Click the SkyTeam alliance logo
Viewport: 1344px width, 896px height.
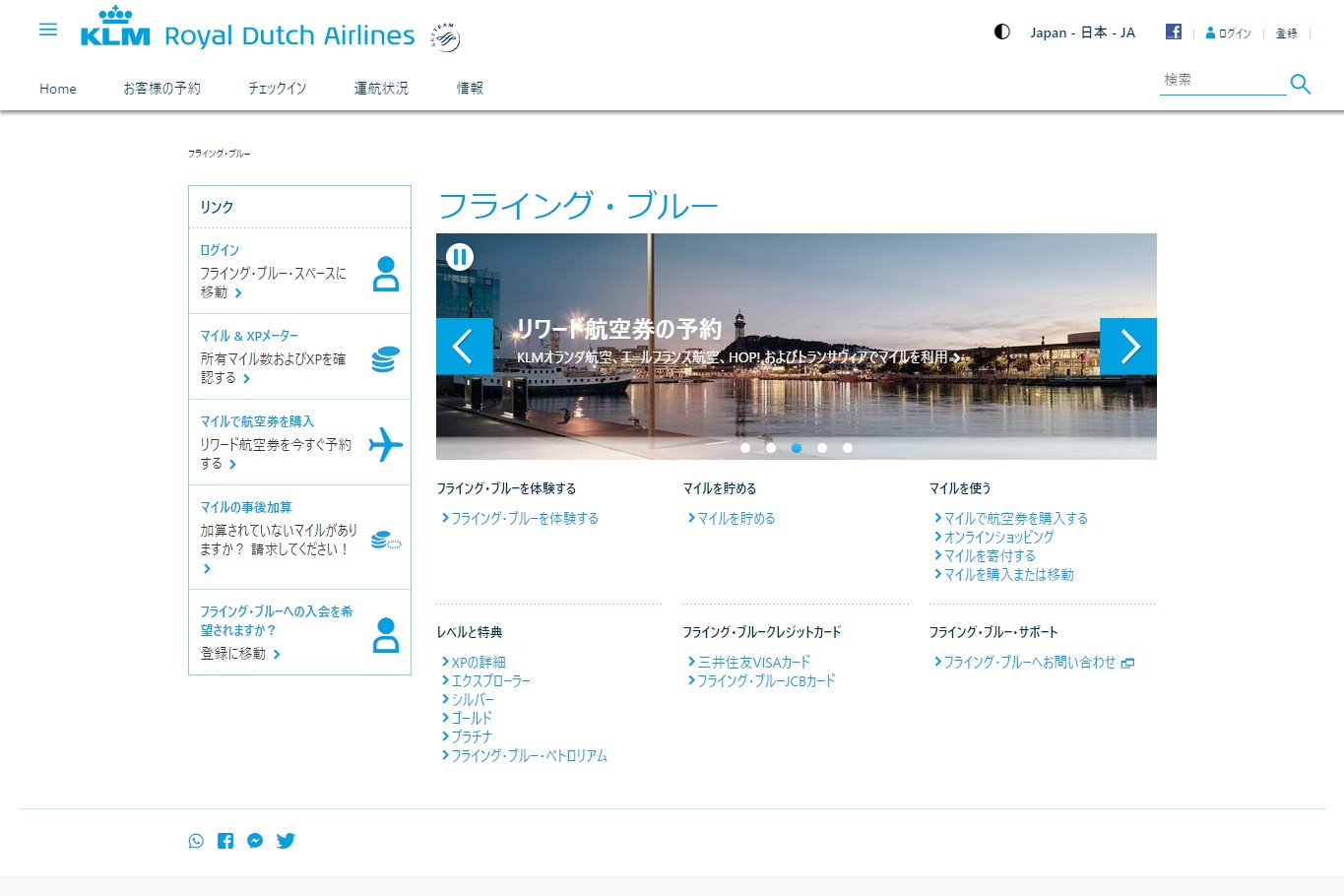(445, 37)
